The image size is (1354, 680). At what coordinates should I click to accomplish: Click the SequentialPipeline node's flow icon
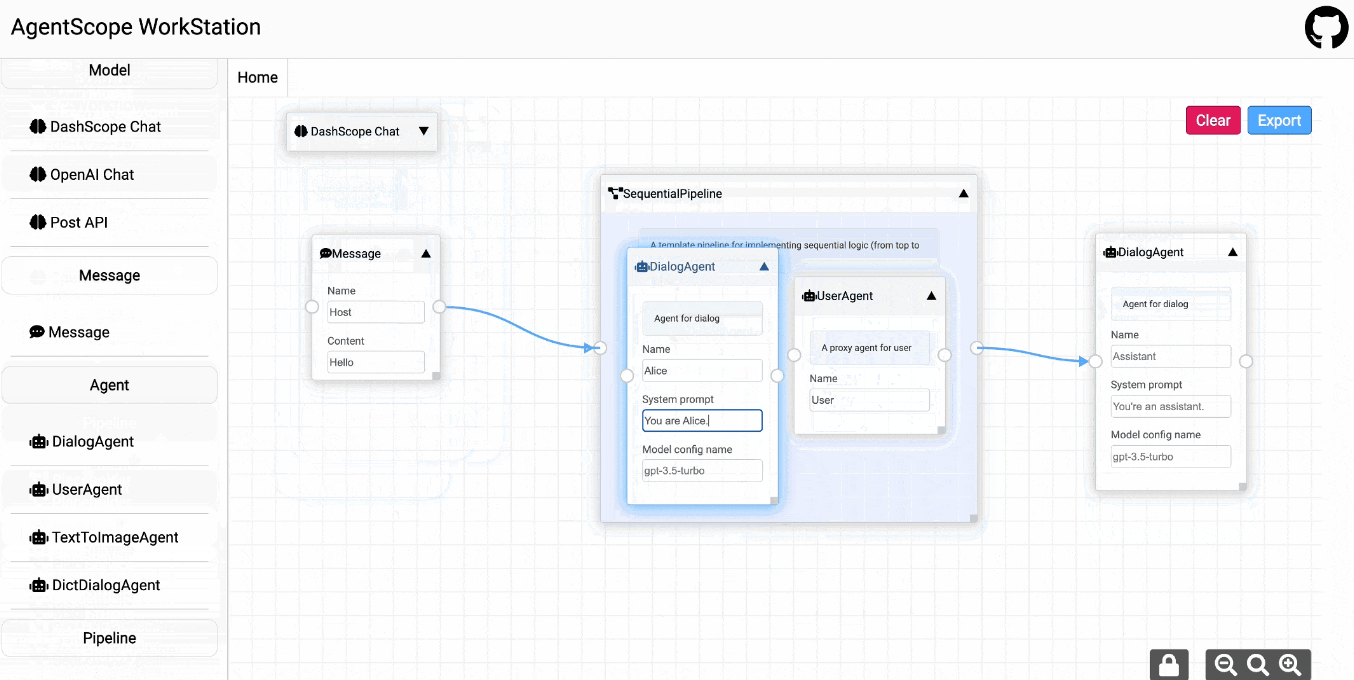tap(615, 193)
